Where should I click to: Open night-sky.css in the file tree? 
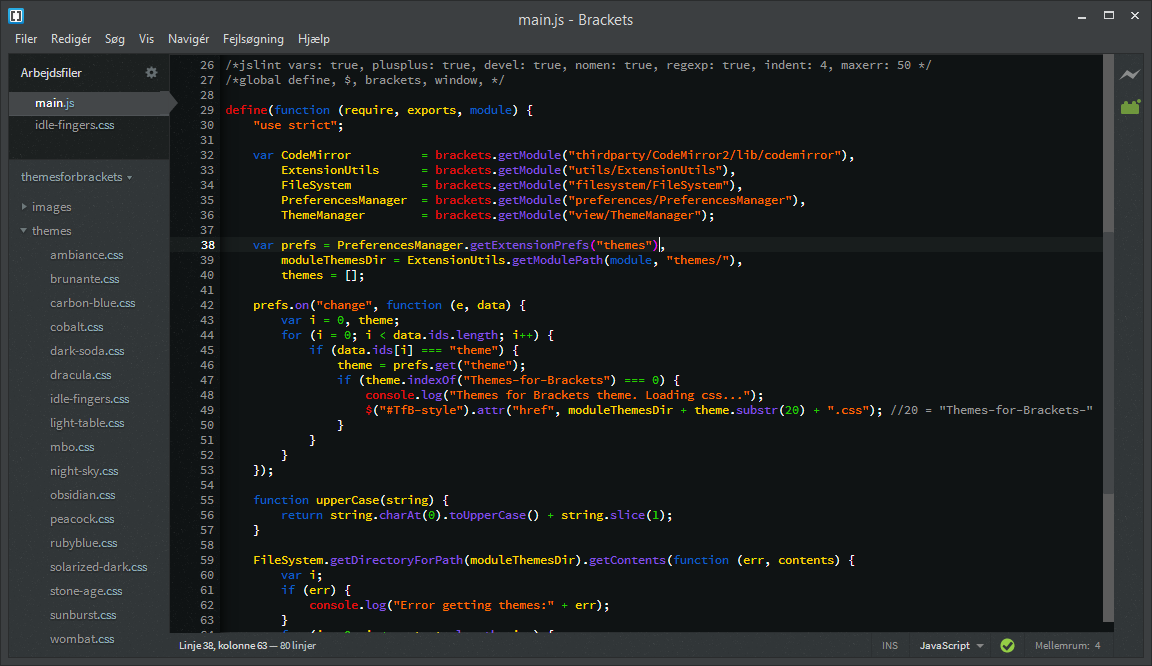pyautogui.click(x=84, y=471)
